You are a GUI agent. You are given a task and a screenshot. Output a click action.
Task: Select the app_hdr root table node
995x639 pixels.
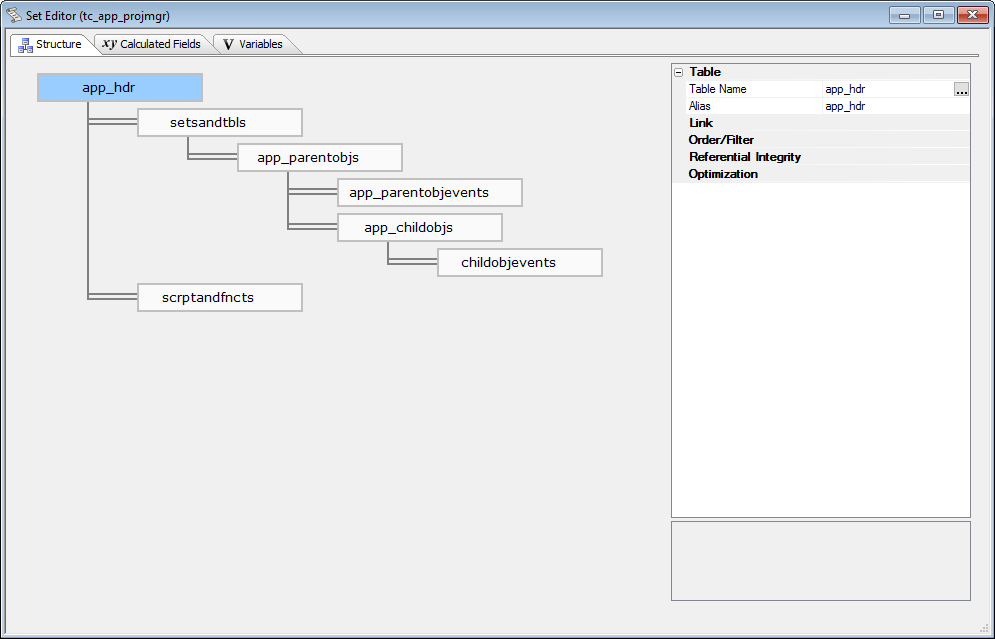120,88
